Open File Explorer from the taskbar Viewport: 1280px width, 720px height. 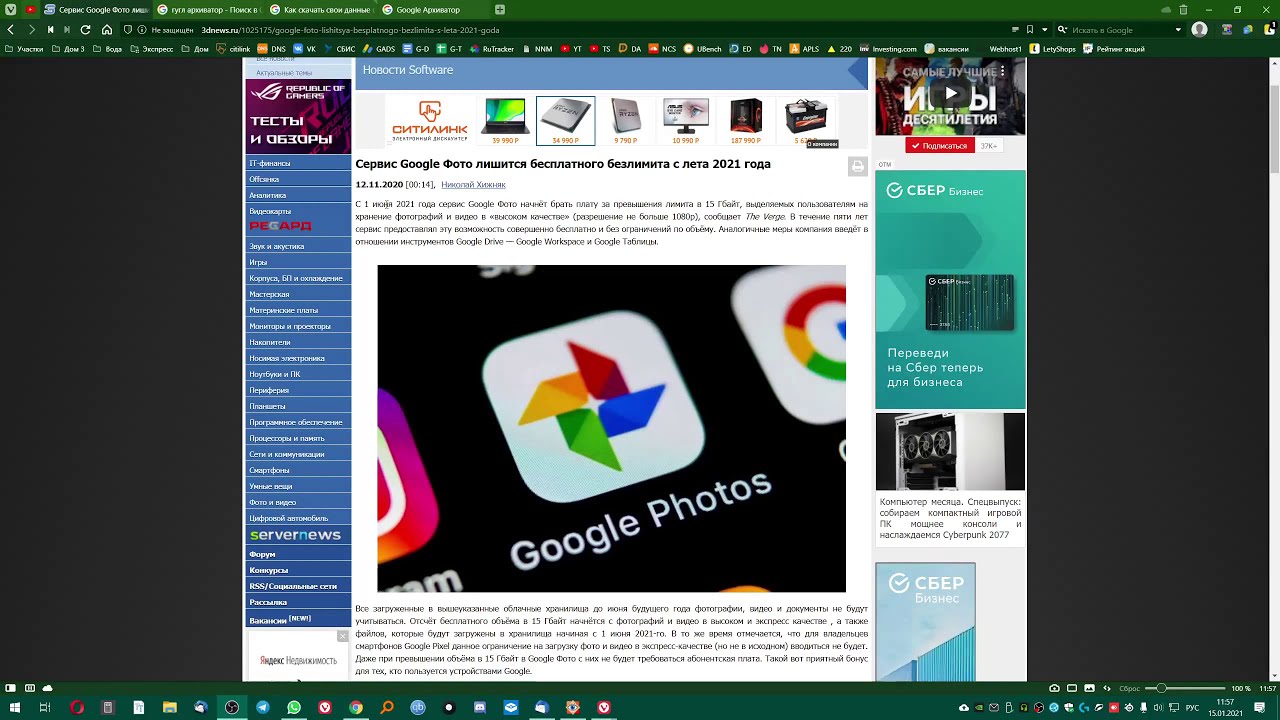(170, 707)
